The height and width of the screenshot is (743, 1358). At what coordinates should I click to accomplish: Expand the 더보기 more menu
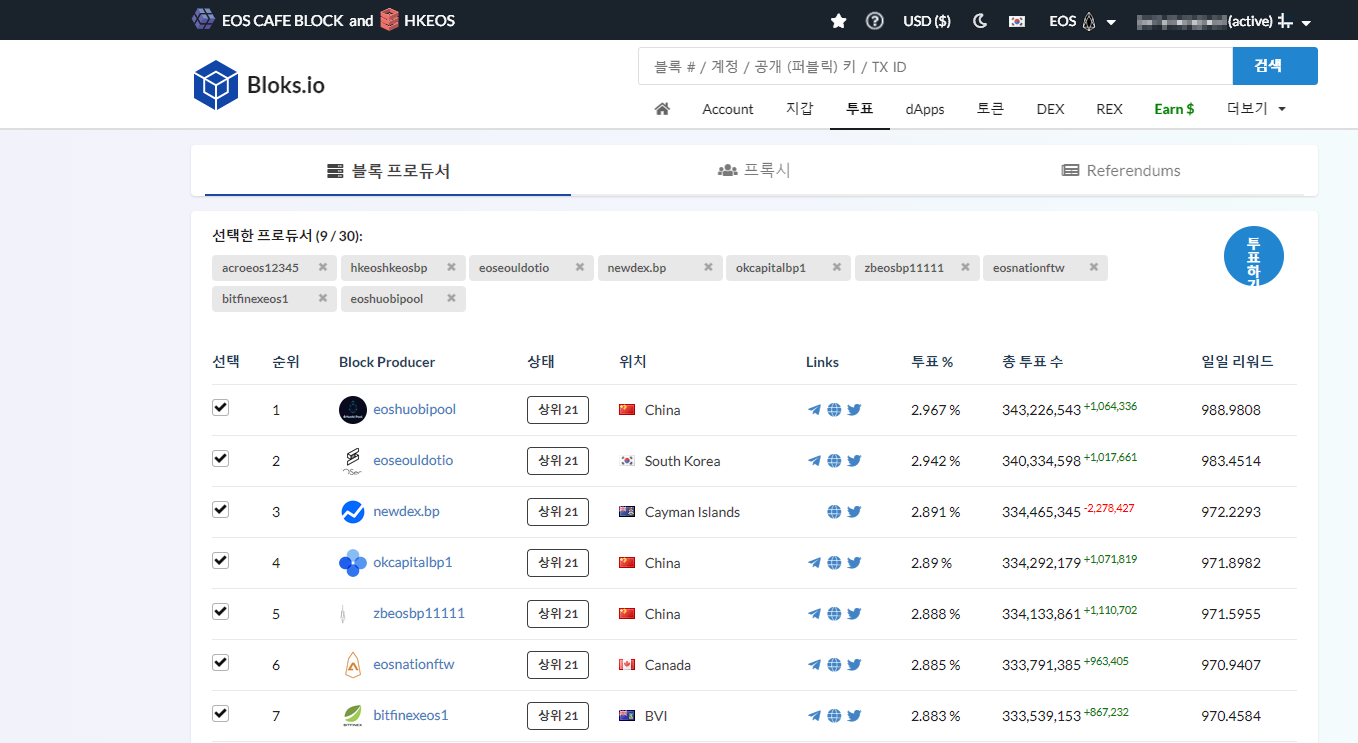(x=1256, y=109)
